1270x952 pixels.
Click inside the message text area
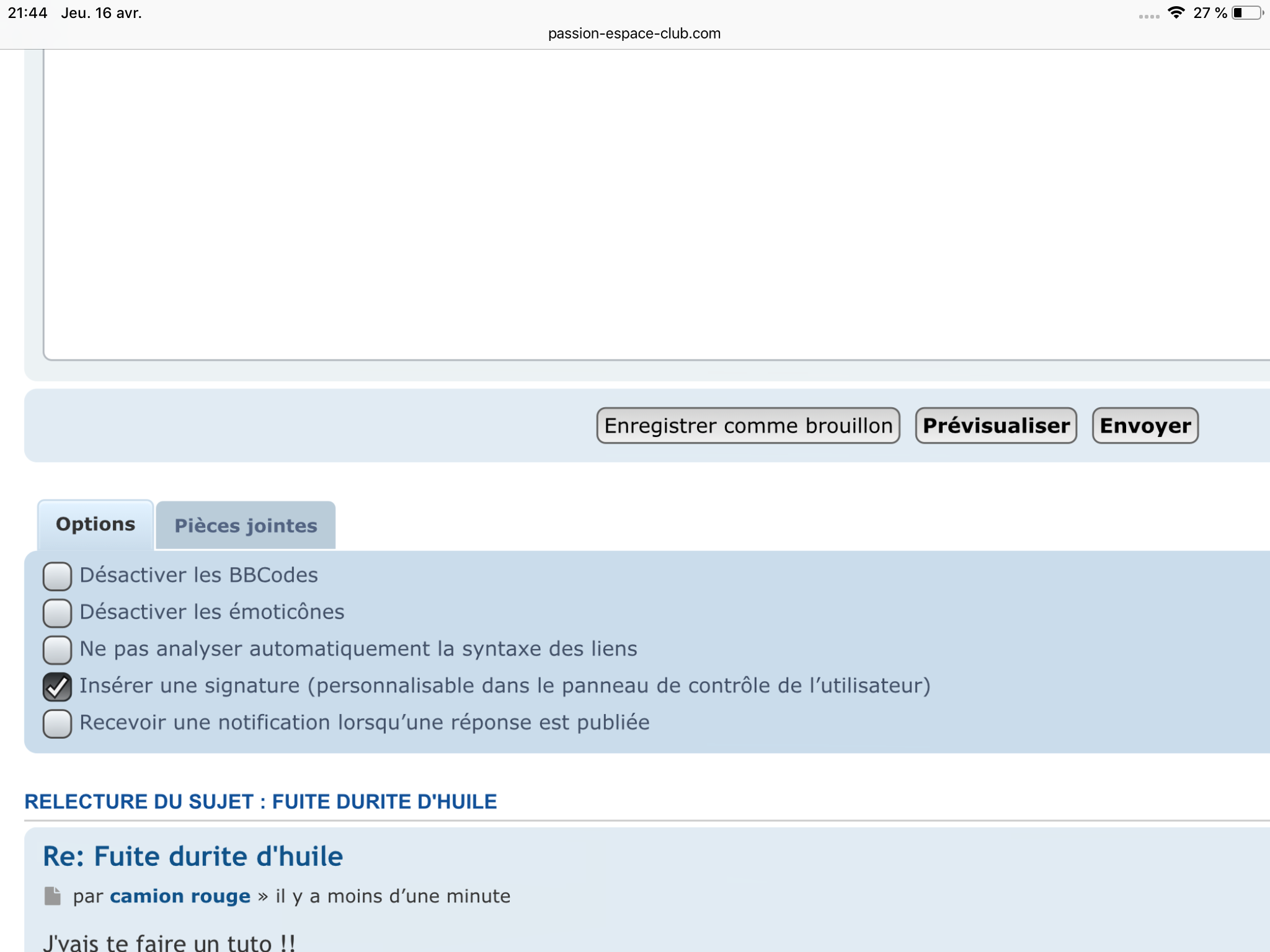point(620,205)
